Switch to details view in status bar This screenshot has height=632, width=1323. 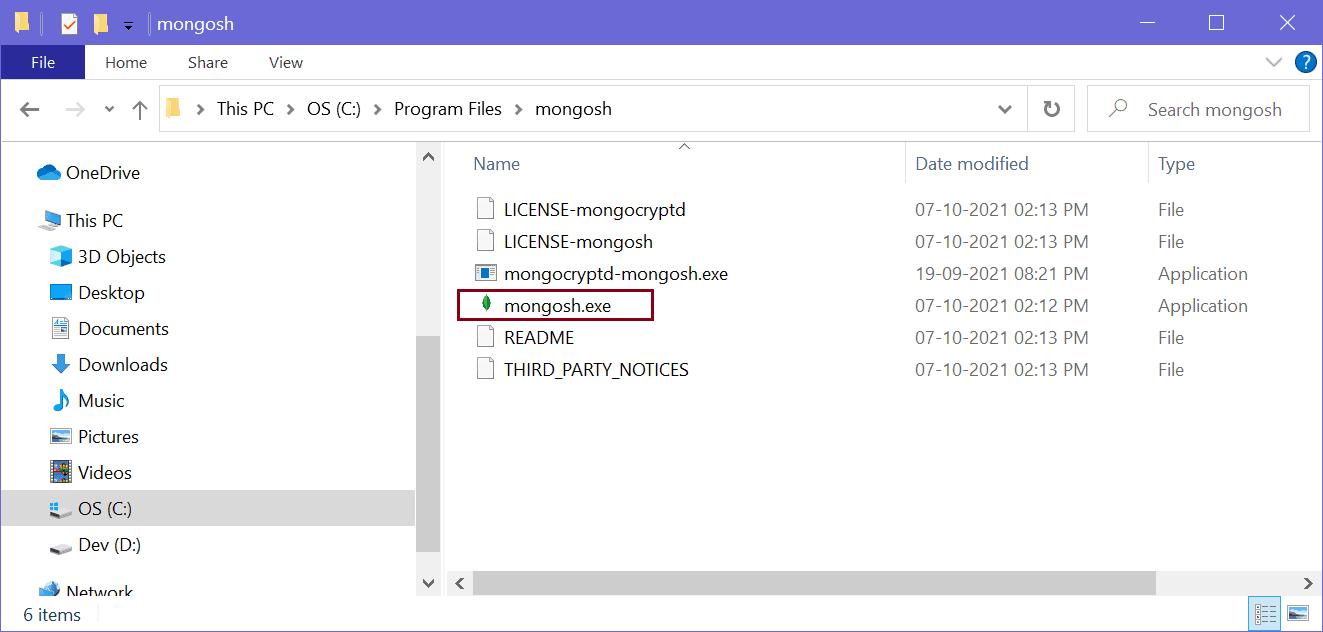pos(1264,612)
